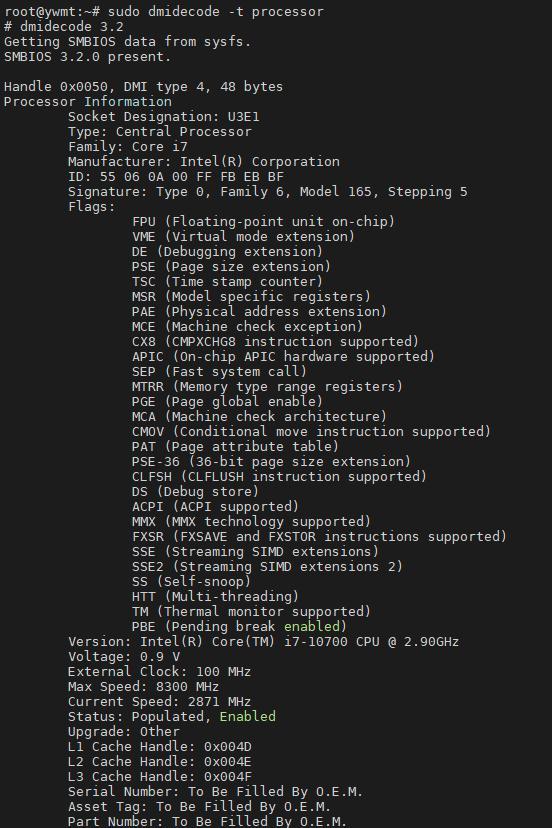This screenshot has width=552, height=828.
Task: Select the 'Family: Core i7' line
Action: (x=128, y=146)
